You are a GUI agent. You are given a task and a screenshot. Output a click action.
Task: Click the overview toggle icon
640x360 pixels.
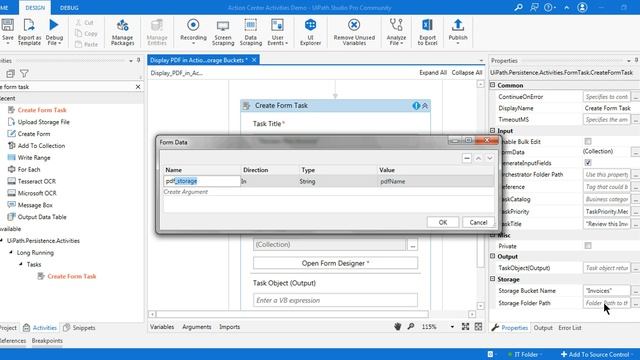tap(478, 327)
